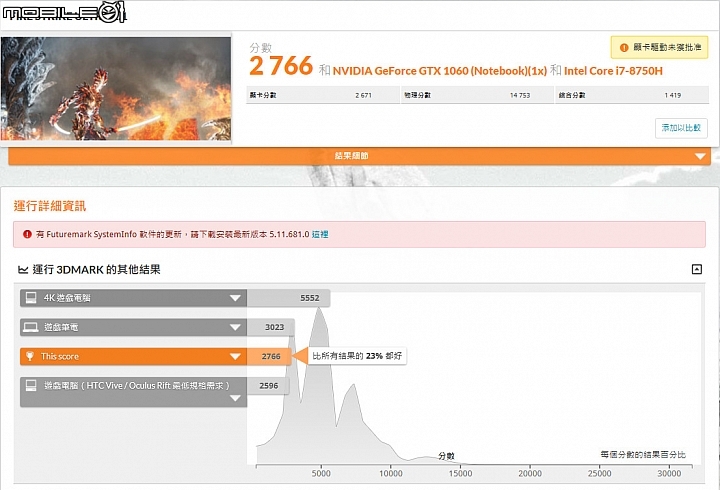The image size is (720, 490).
Task: Click the laptop icon in gaming laptop row
Action: (31, 327)
